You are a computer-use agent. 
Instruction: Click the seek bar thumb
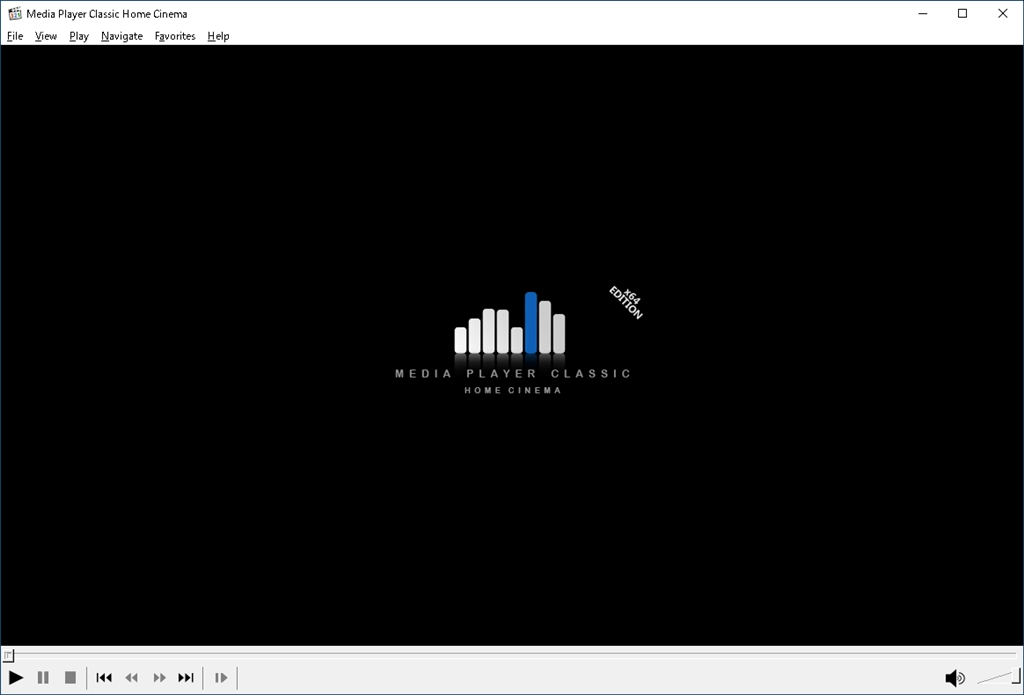click(8, 655)
